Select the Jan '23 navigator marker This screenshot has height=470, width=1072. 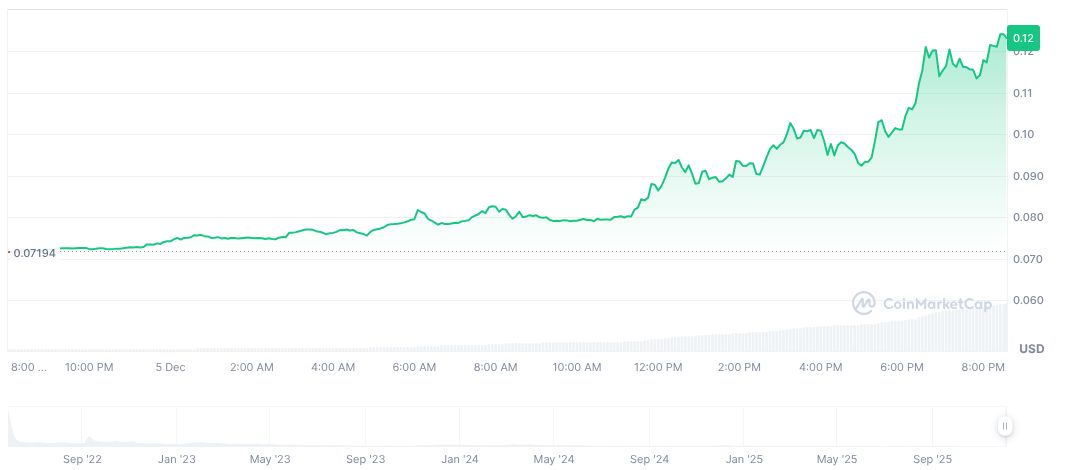(x=176, y=459)
